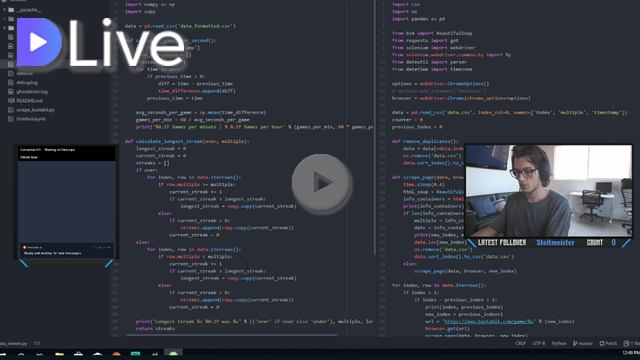Change CRLF line ending setting

click(x=520, y=343)
